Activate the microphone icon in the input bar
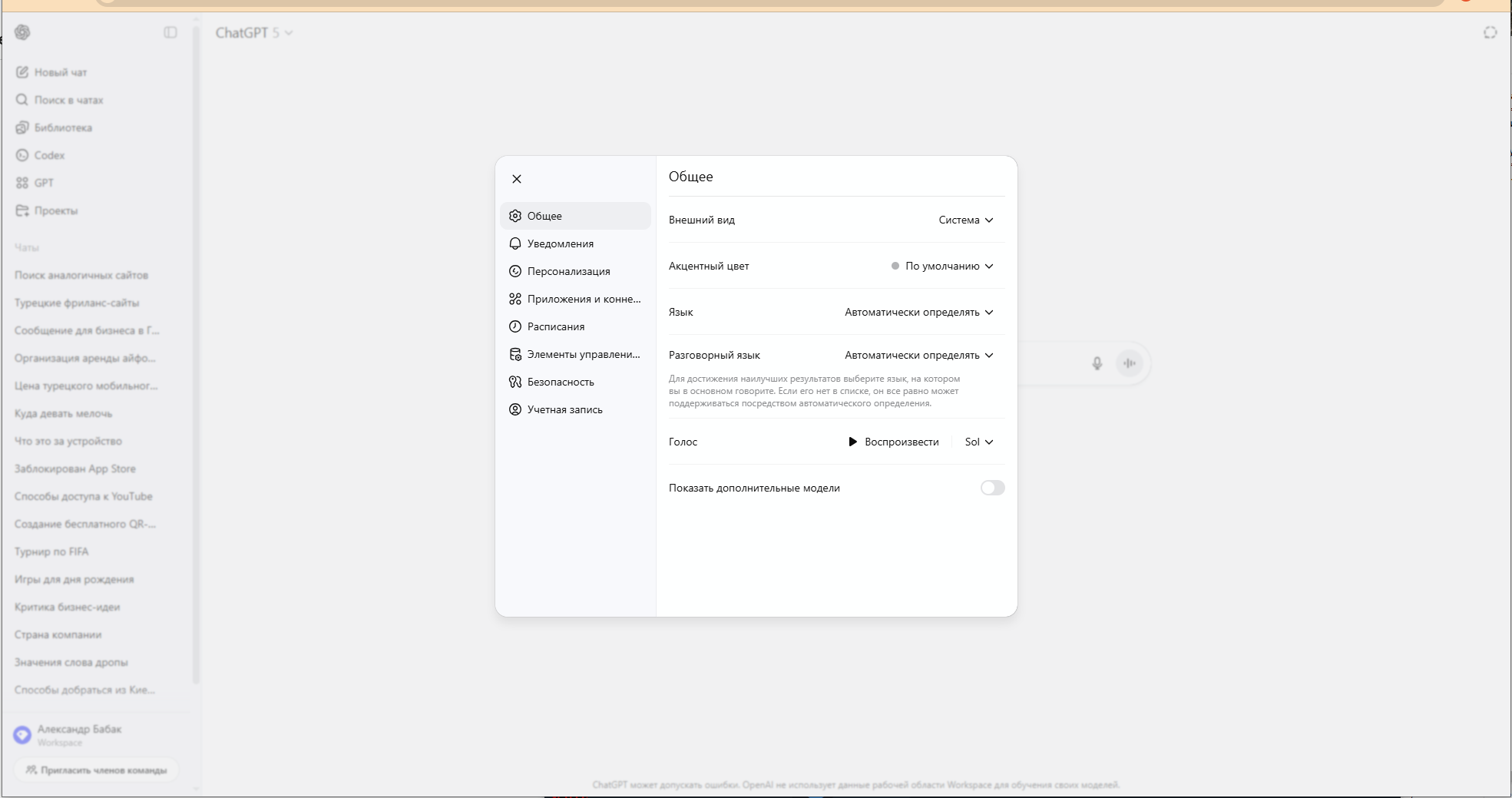 (x=1097, y=363)
